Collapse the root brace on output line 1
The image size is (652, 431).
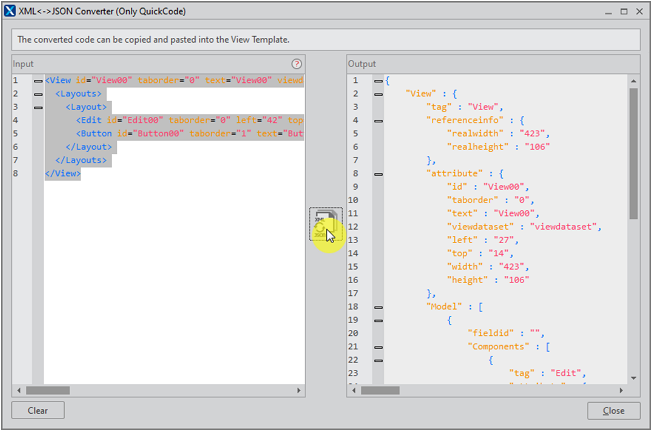pyautogui.click(x=378, y=81)
